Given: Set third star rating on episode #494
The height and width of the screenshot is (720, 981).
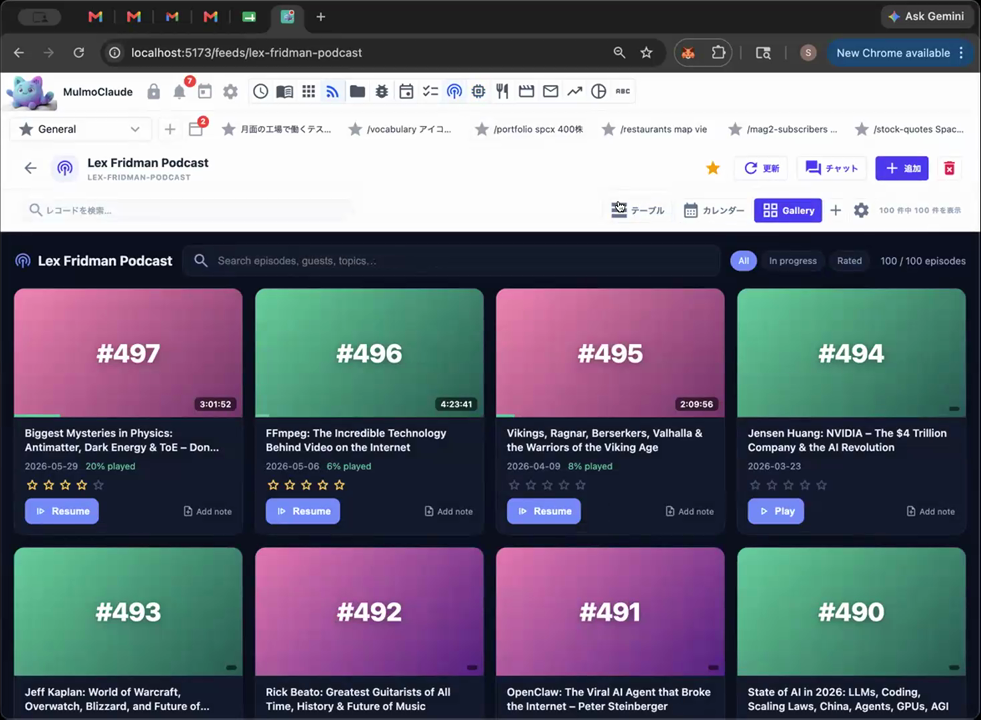Looking at the screenshot, I should 788,485.
